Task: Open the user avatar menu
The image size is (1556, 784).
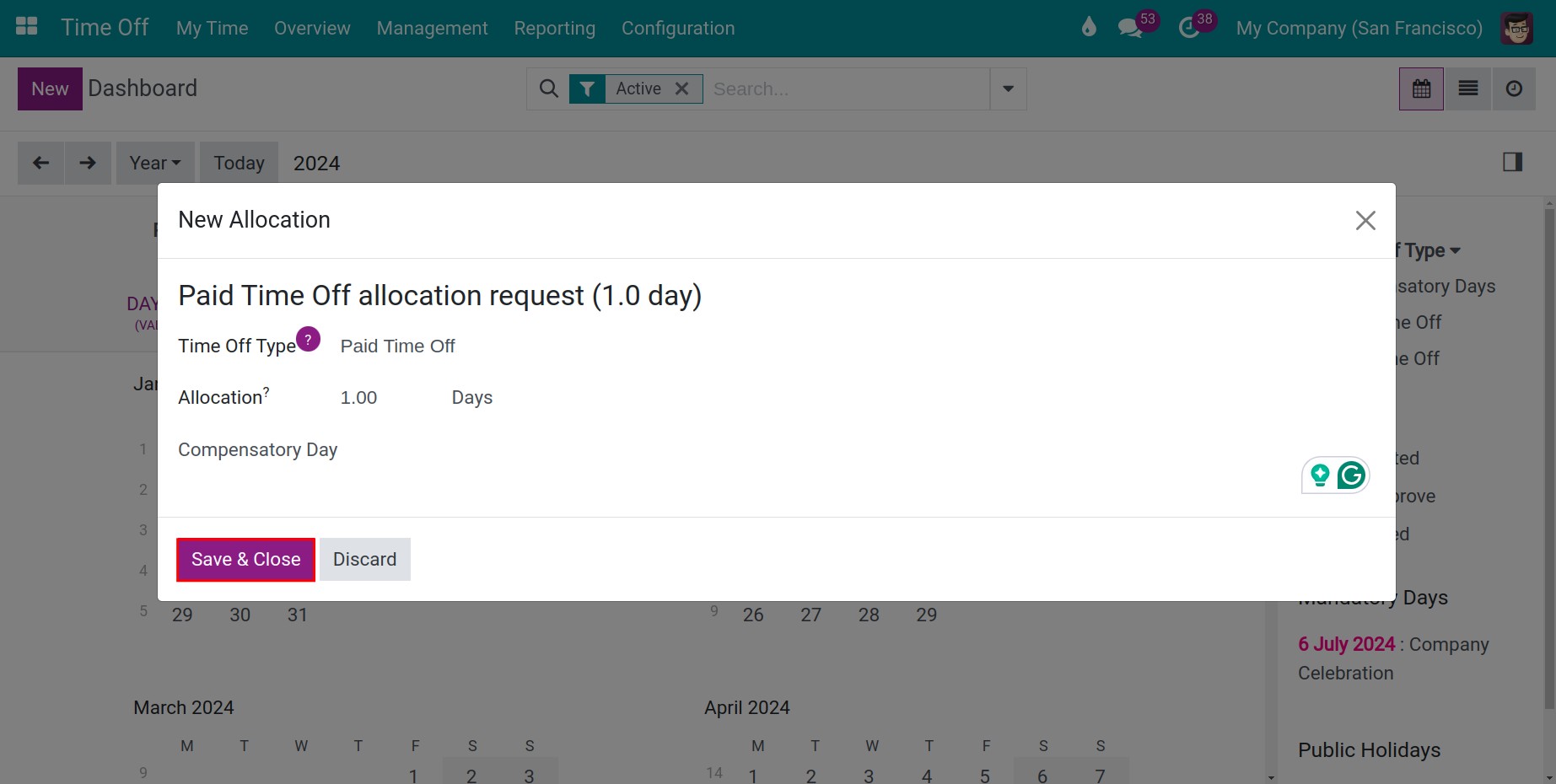Action: pos(1516,28)
